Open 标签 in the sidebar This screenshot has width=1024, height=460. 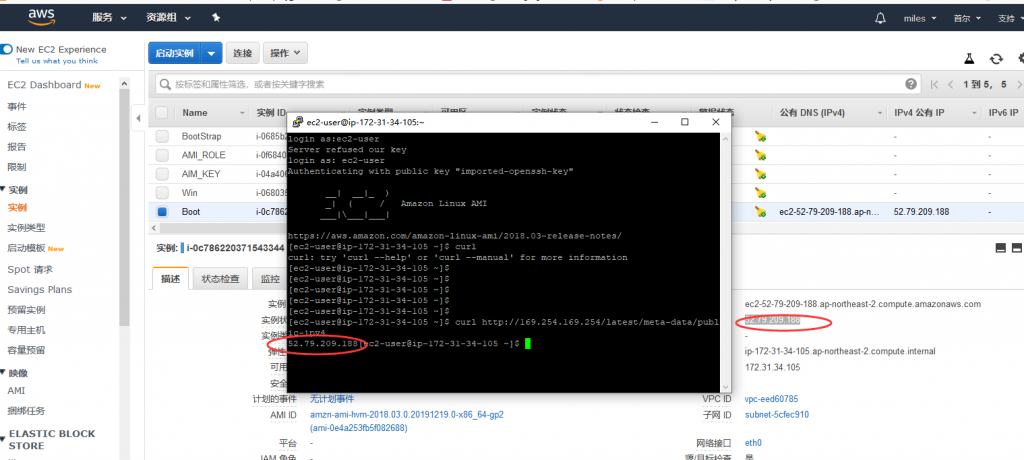click(17, 127)
